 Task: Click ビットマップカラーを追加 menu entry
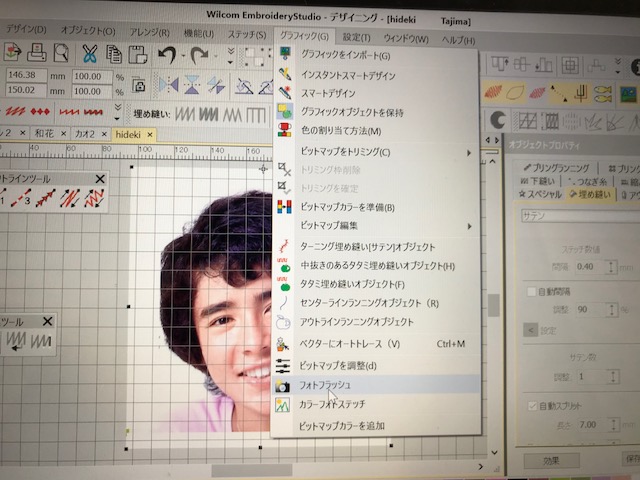(342, 426)
